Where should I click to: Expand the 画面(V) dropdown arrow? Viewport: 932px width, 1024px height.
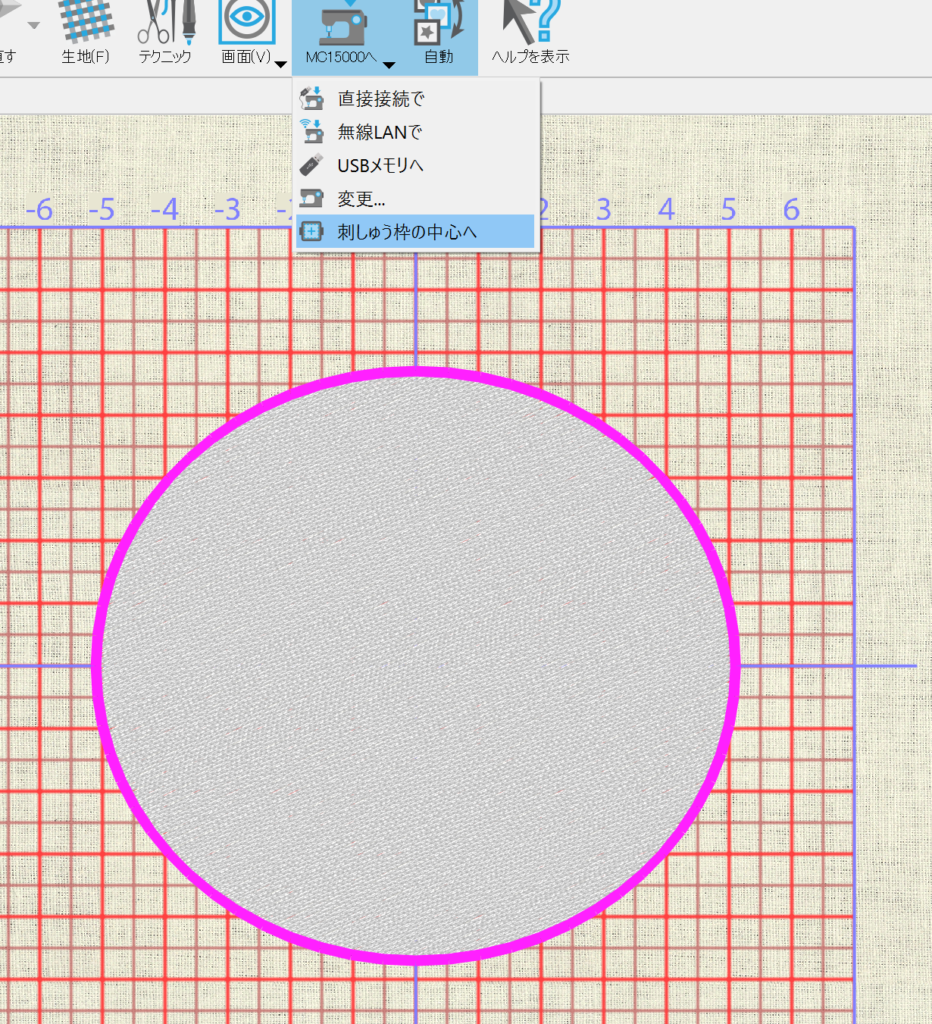coord(280,65)
